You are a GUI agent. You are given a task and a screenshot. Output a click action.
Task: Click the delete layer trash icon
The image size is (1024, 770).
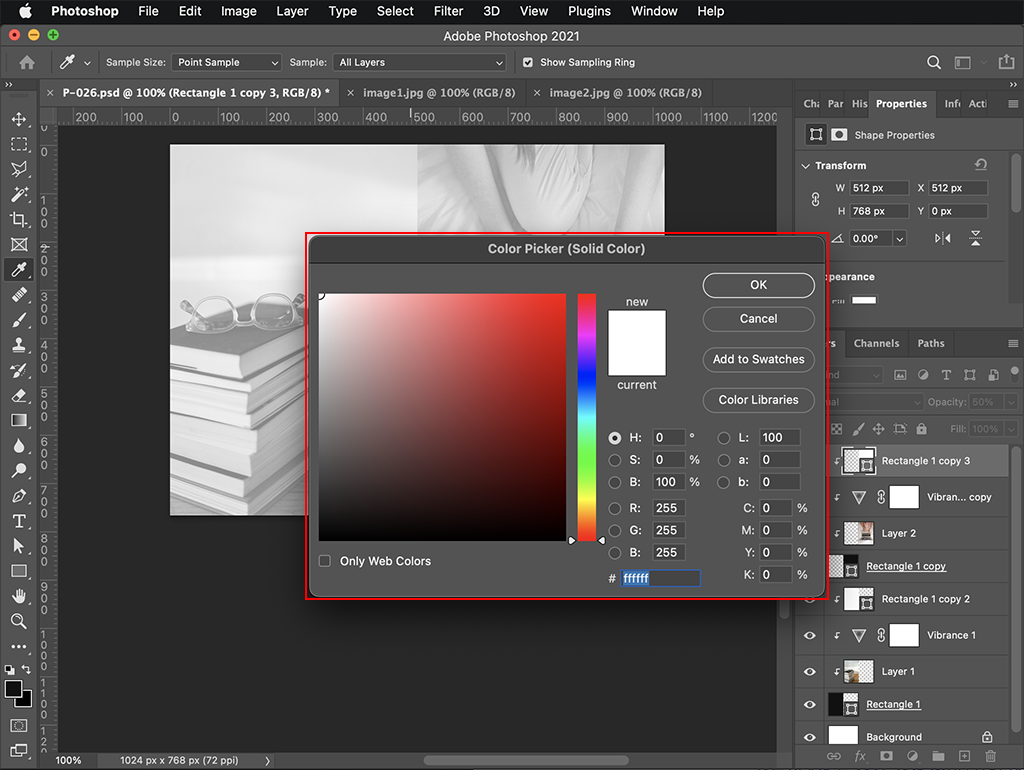click(x=991, y=756)
